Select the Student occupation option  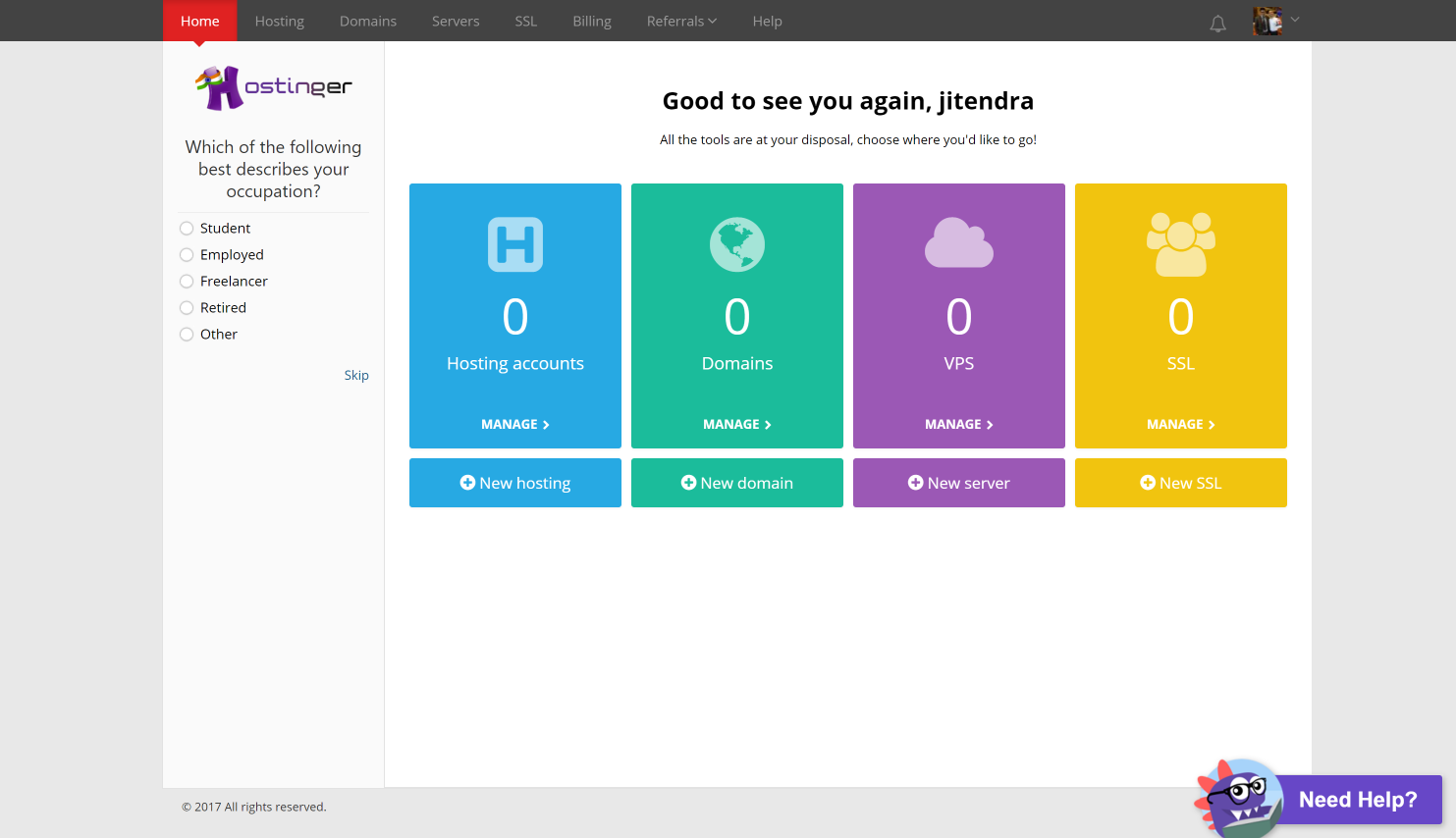187,228
